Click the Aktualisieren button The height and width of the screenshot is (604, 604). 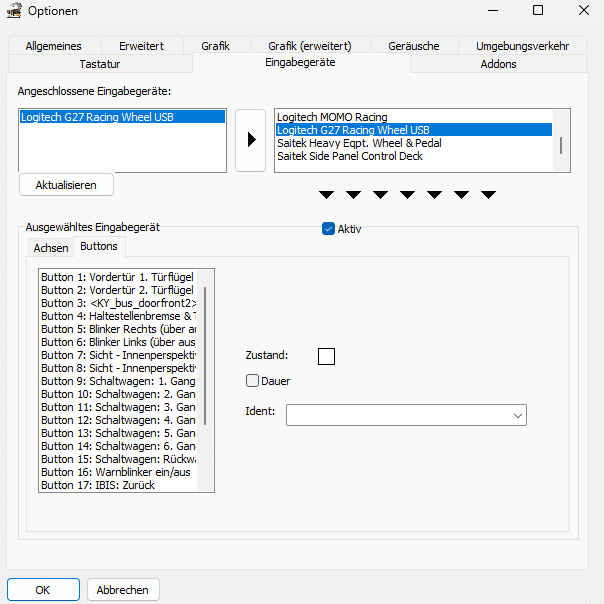pos(66,185)
